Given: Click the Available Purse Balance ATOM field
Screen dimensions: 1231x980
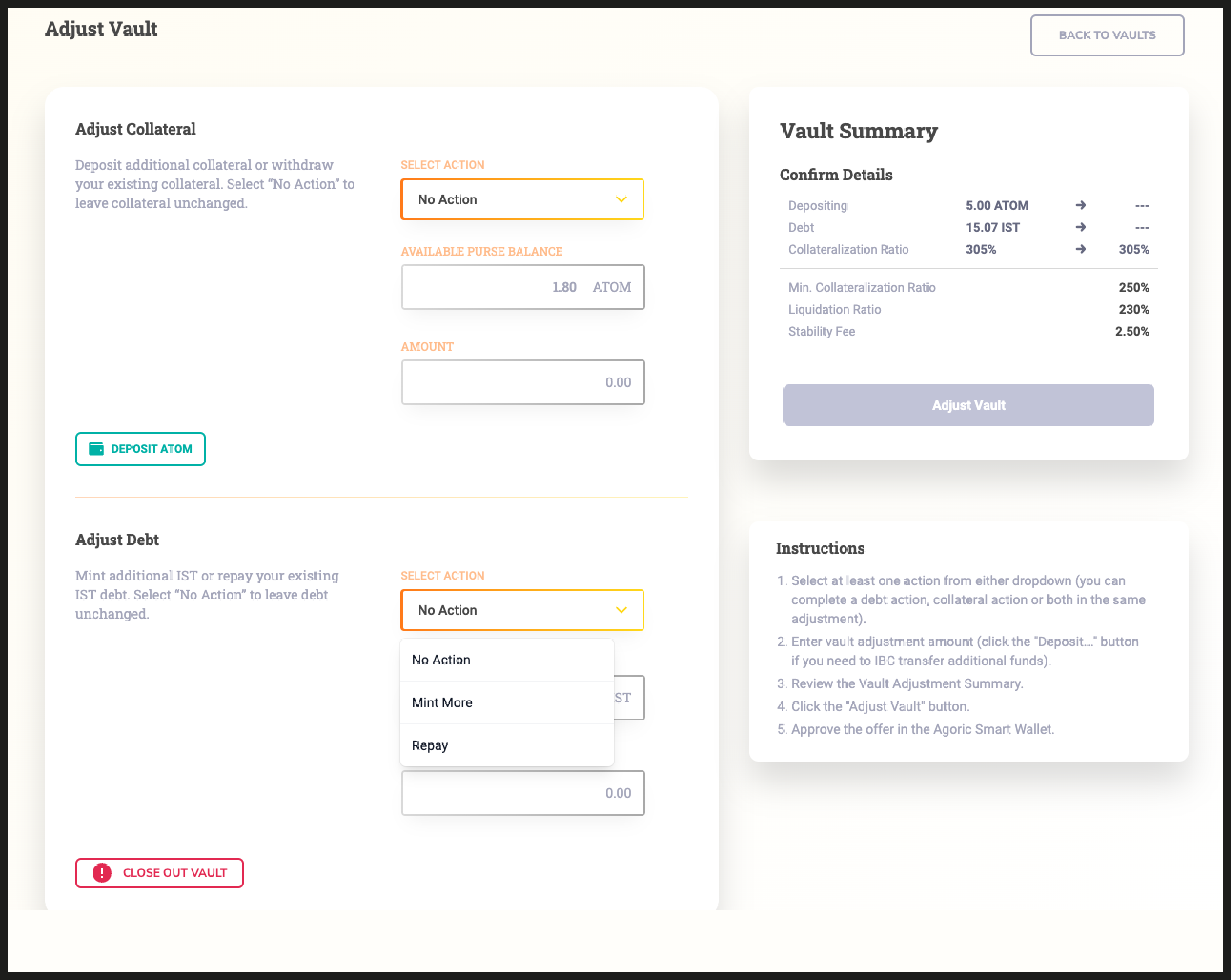Looking at the screenshot, I should click(x=522, y=287).
